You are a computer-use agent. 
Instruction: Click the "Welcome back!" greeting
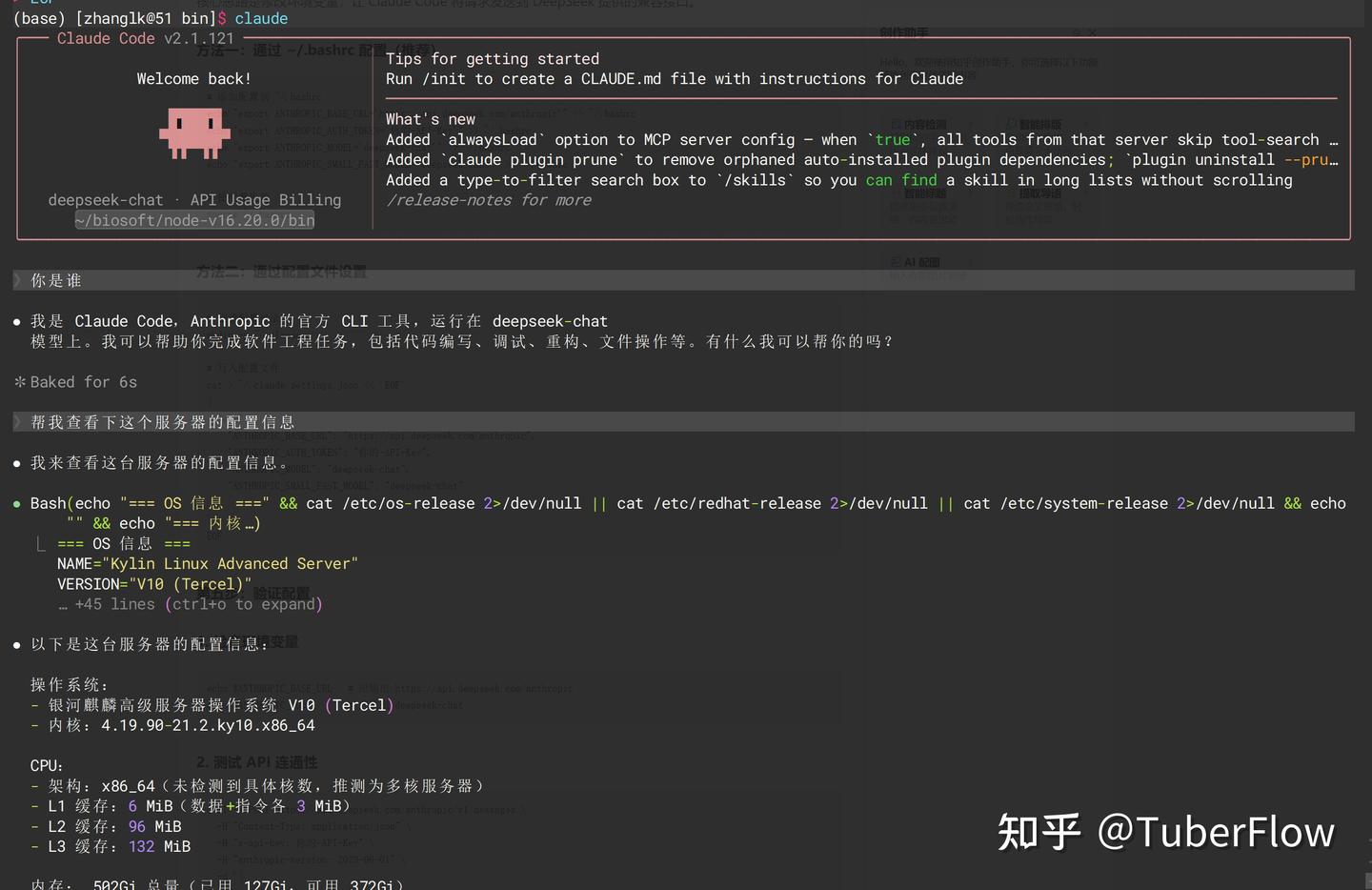click(193, 79)
